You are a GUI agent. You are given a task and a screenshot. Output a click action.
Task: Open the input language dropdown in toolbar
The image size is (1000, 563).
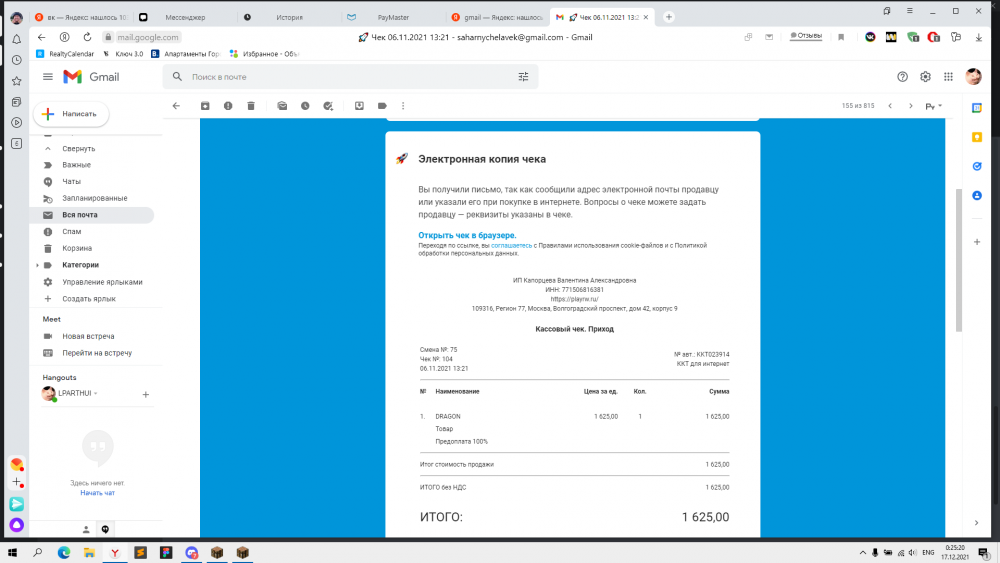click(x=933, y=106)
